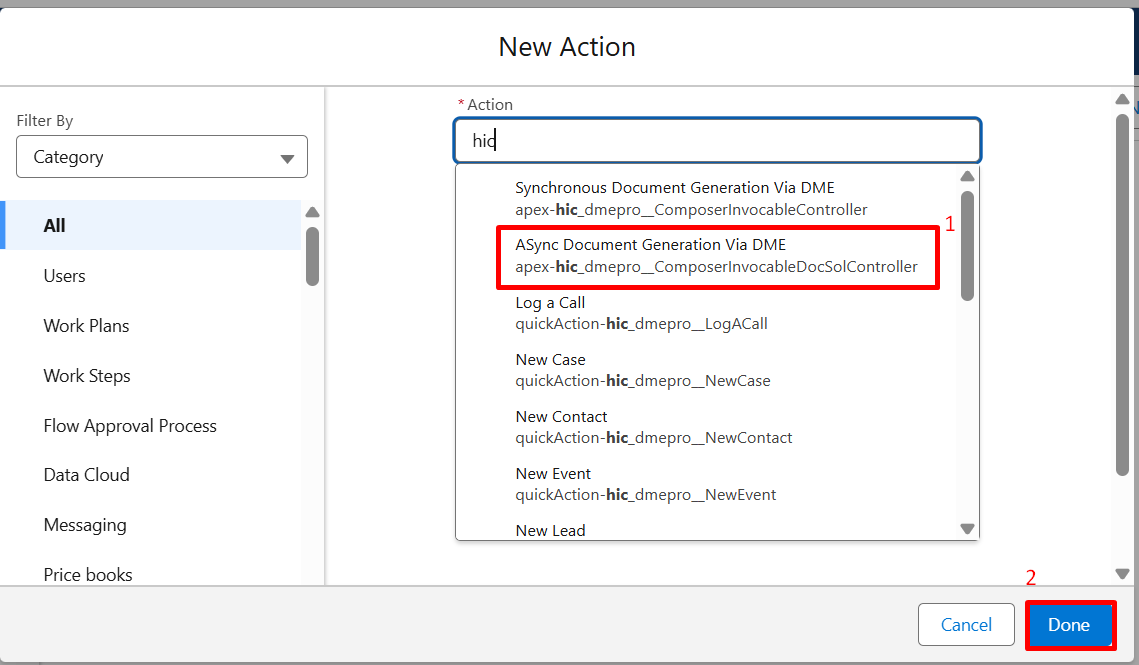Screen dimensions: 1139x665
Task: Choose the Log a Call action
Action: click(x=706, y=313)
